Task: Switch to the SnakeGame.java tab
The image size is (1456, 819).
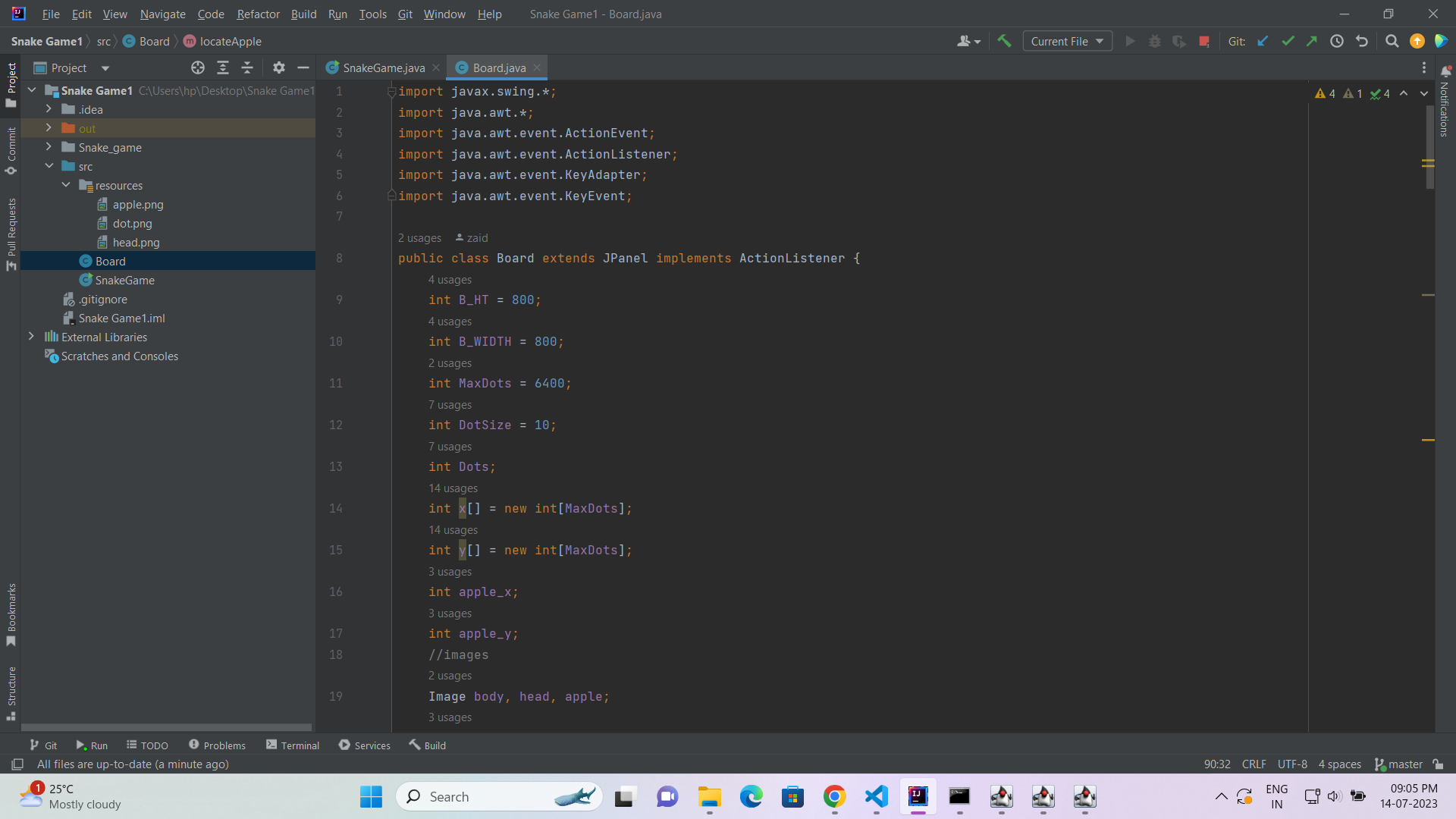Action: tap(383, 67)
